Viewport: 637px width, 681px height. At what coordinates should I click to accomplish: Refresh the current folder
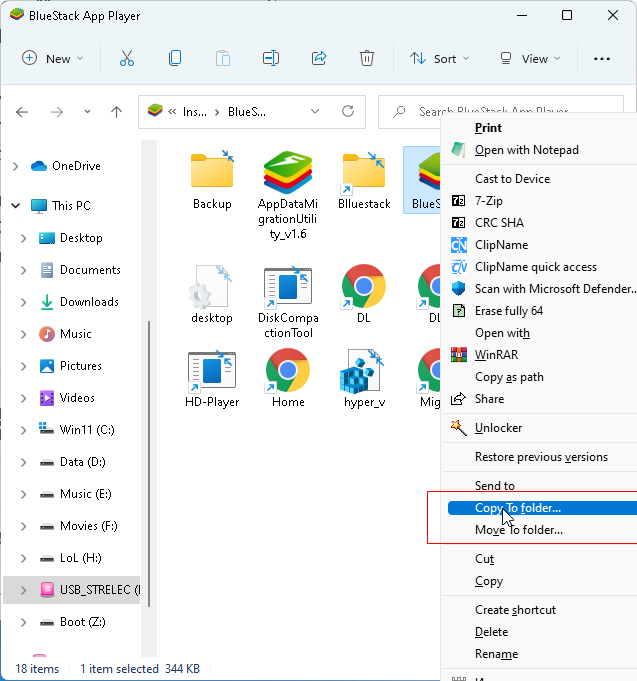click(348, 112)
